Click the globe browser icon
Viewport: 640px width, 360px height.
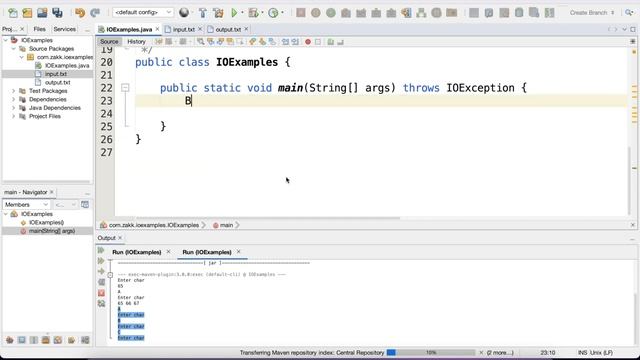[x=184, y=13]
